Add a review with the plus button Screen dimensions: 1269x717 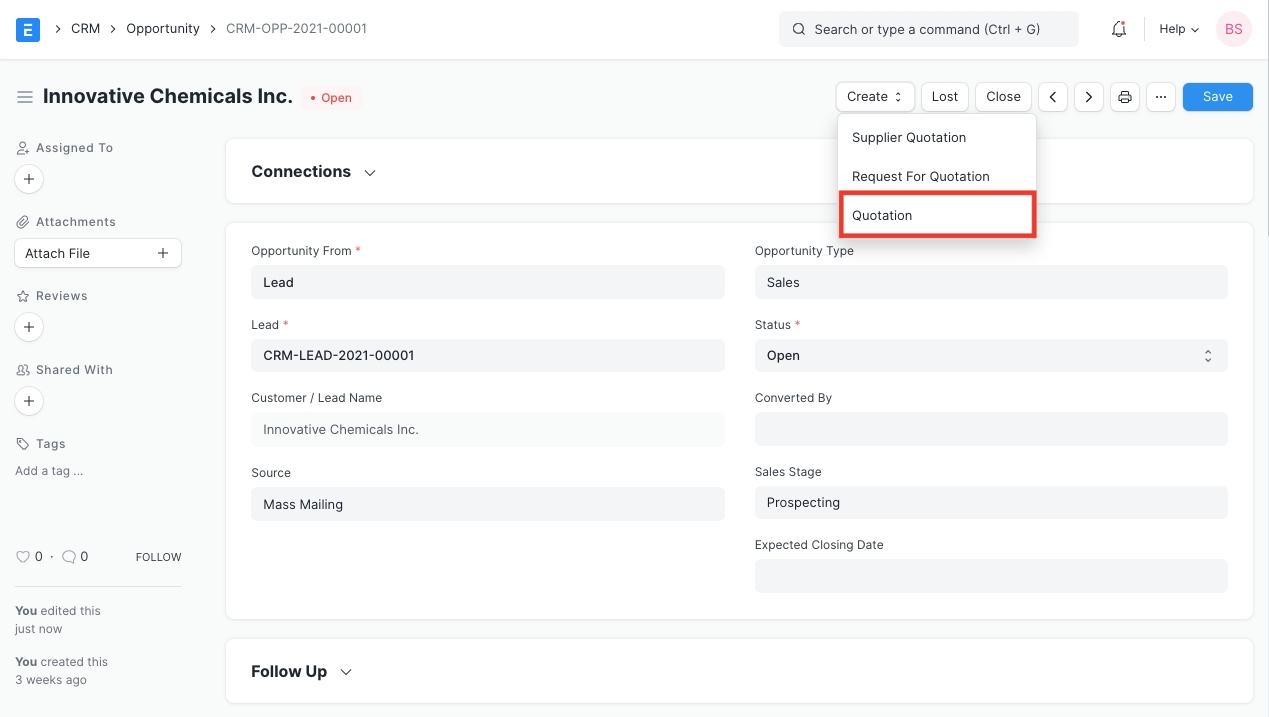pos(29,327)
